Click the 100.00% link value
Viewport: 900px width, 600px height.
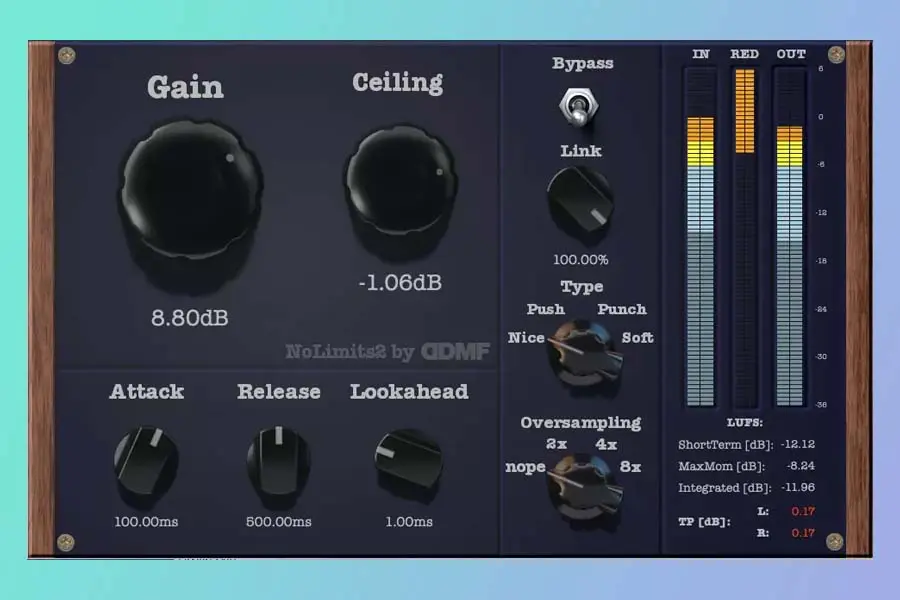coord(580,260)
